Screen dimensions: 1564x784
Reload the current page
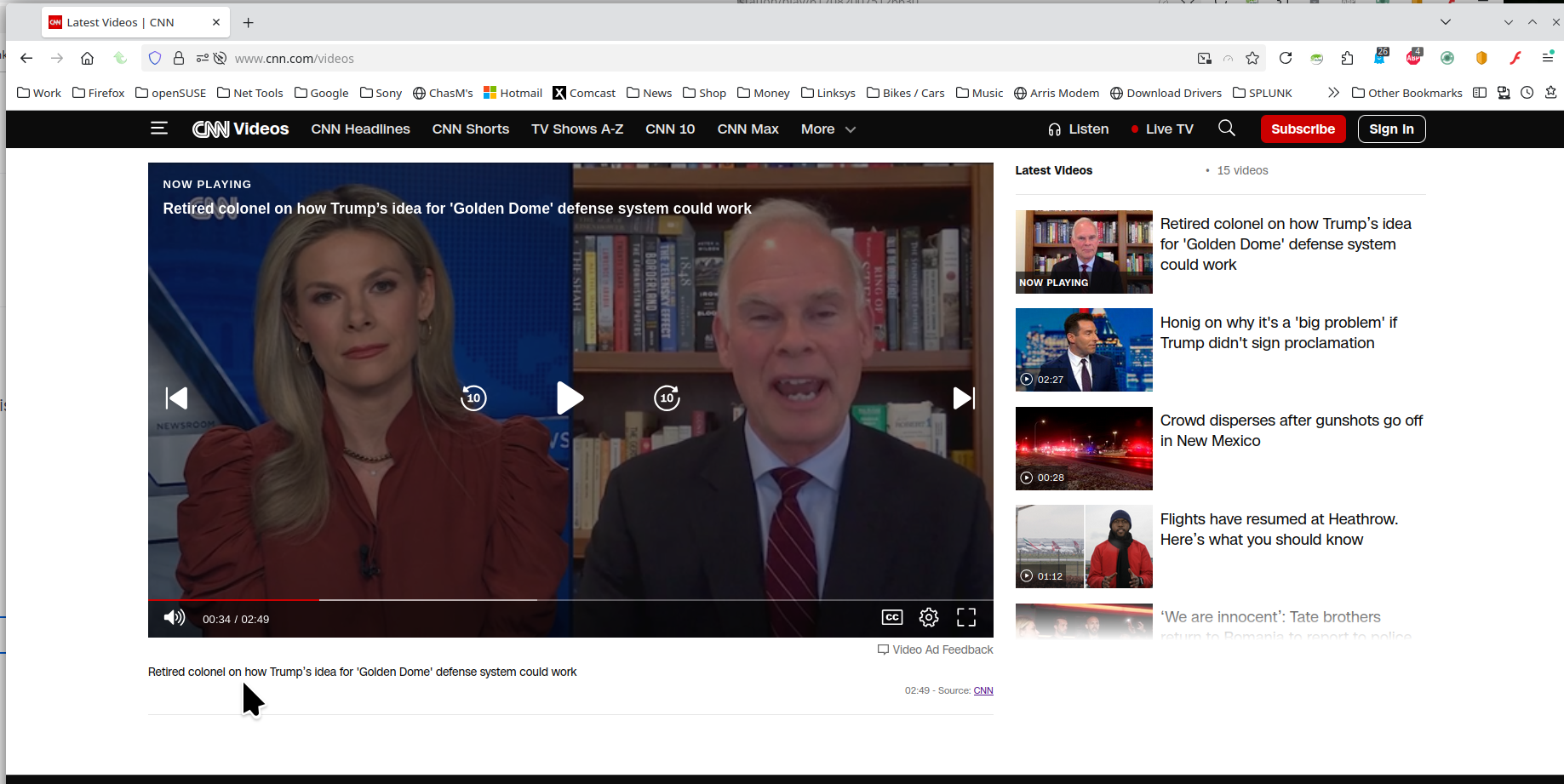point(1286,58)
